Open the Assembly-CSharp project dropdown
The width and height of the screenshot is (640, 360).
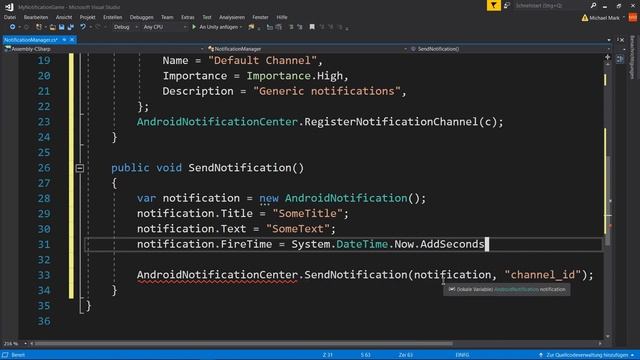[x=104, y=49]
